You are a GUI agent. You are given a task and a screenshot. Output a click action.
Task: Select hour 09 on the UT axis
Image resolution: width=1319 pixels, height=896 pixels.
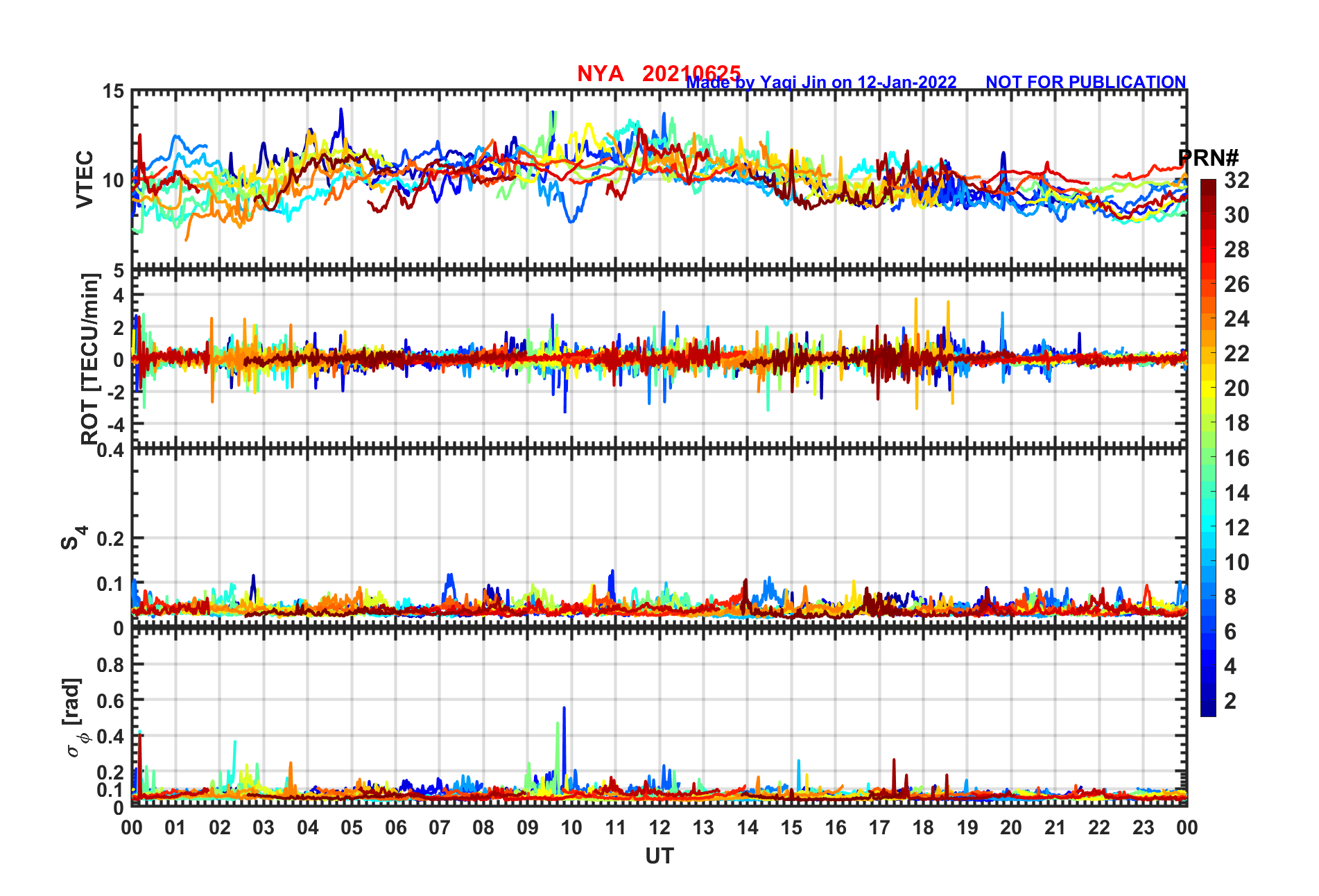pos(528,827)
